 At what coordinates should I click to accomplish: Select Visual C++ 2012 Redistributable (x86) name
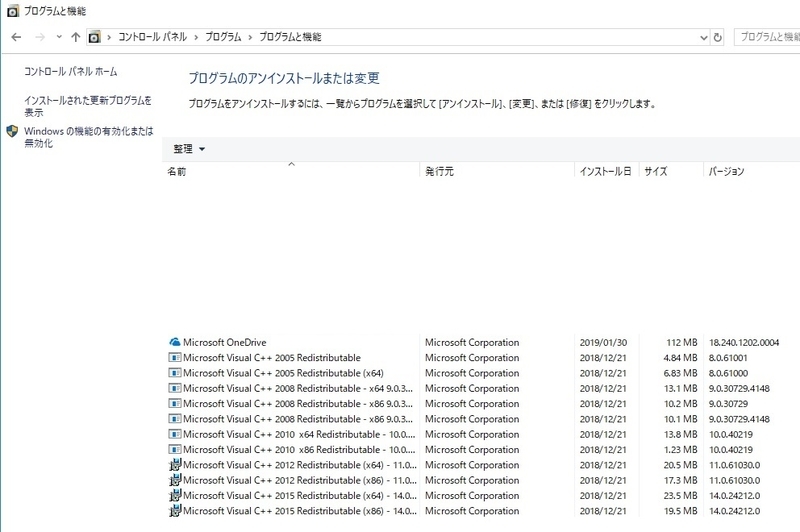coord(300,480)
